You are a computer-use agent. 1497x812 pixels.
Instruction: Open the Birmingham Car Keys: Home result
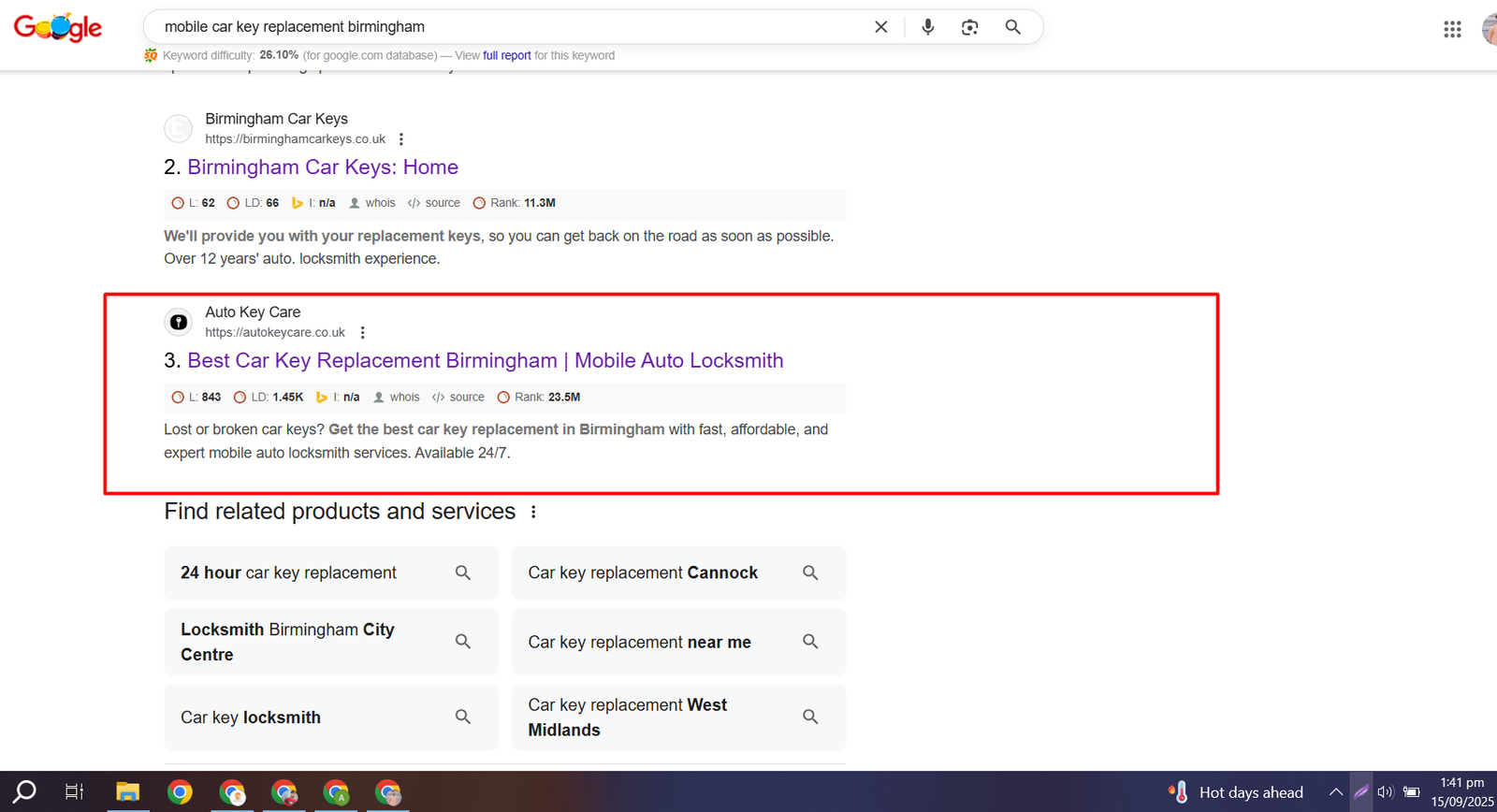tap(322, 167)
